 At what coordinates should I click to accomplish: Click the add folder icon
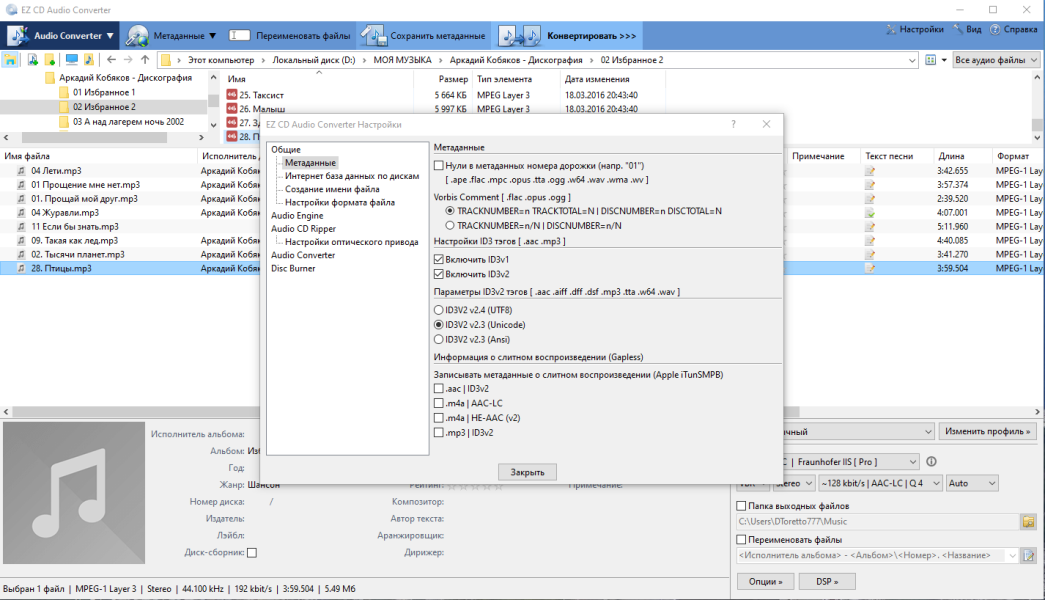coord(50,60)
